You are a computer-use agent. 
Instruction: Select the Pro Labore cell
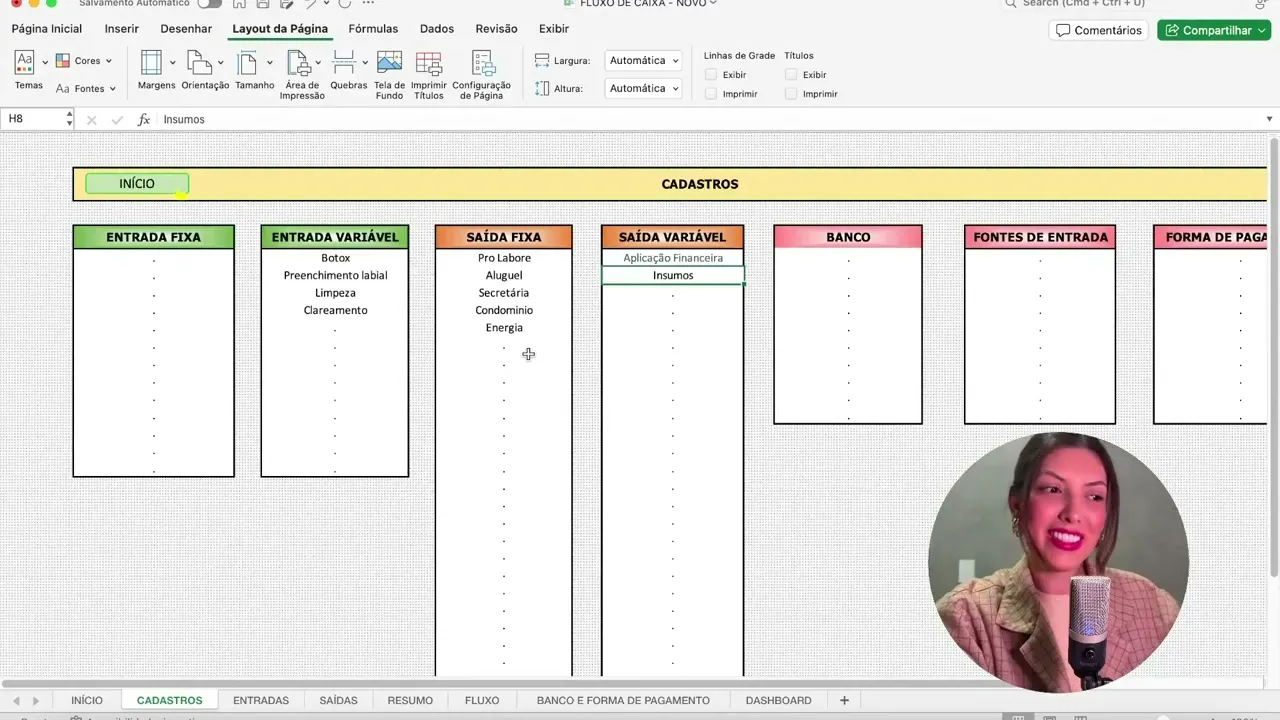(504, 258)
